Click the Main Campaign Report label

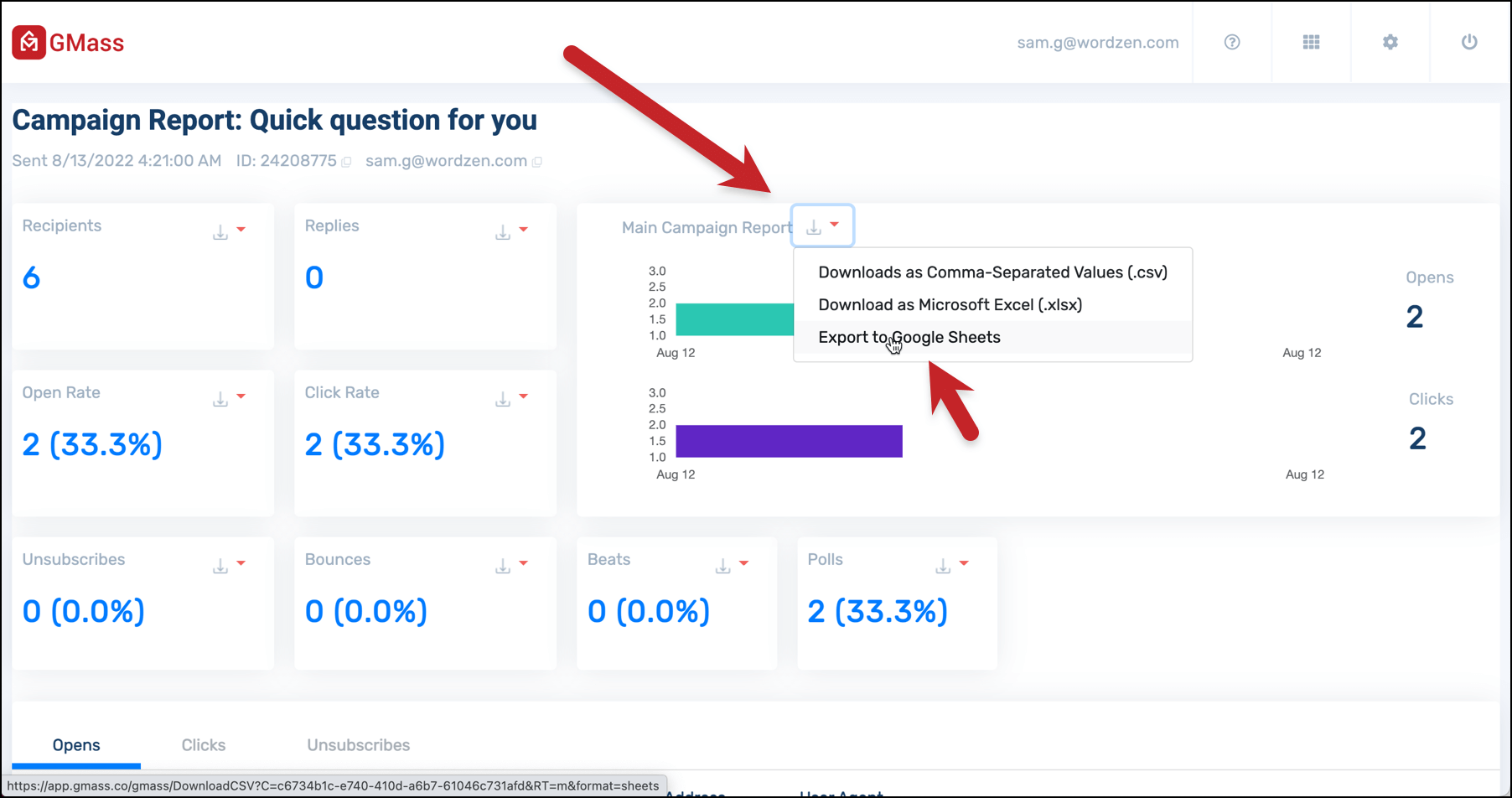click(707, 228)
